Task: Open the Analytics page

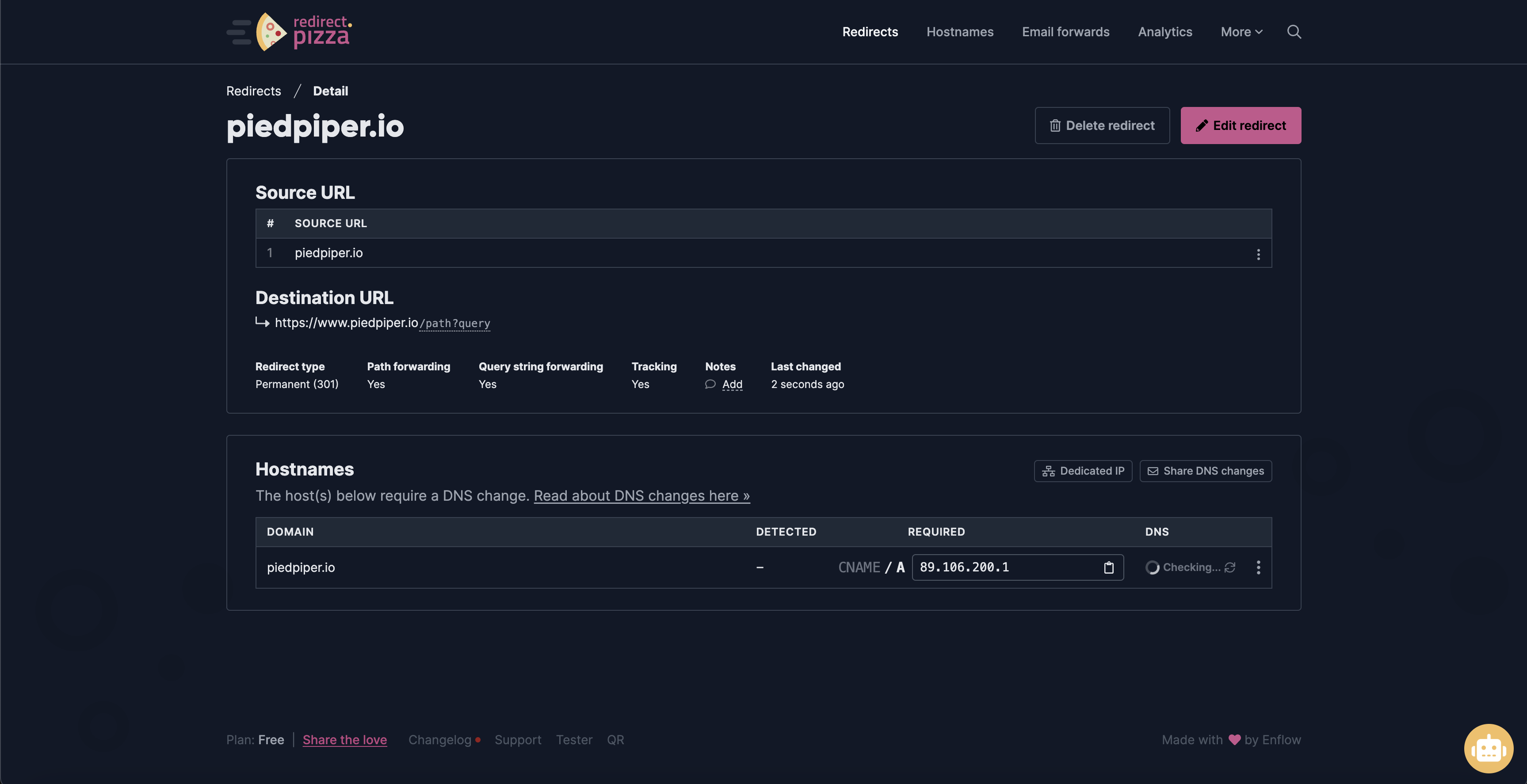Action: pyautogui.click(x=1165, y=32)
